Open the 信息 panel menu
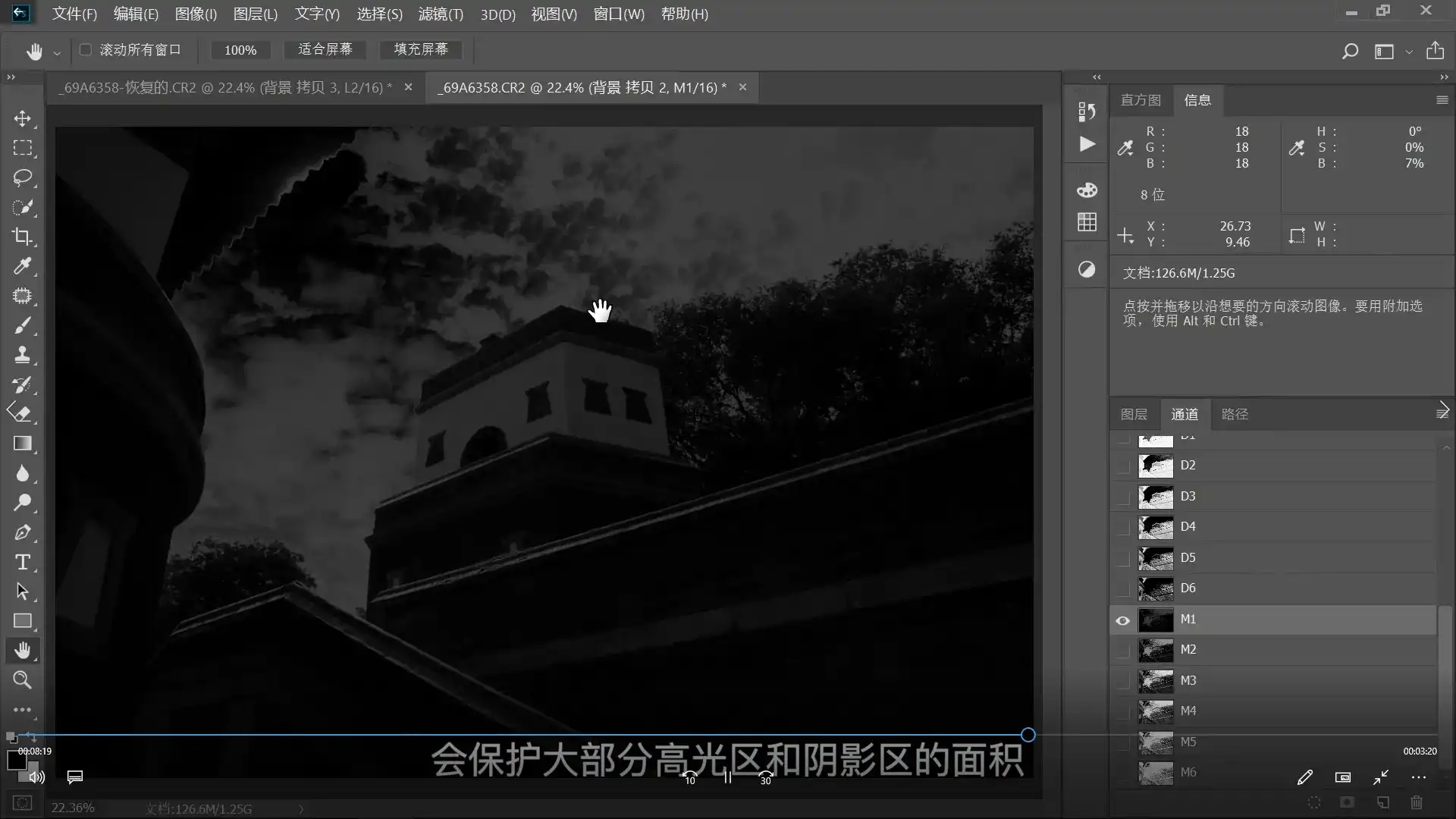 point(1442,100)
